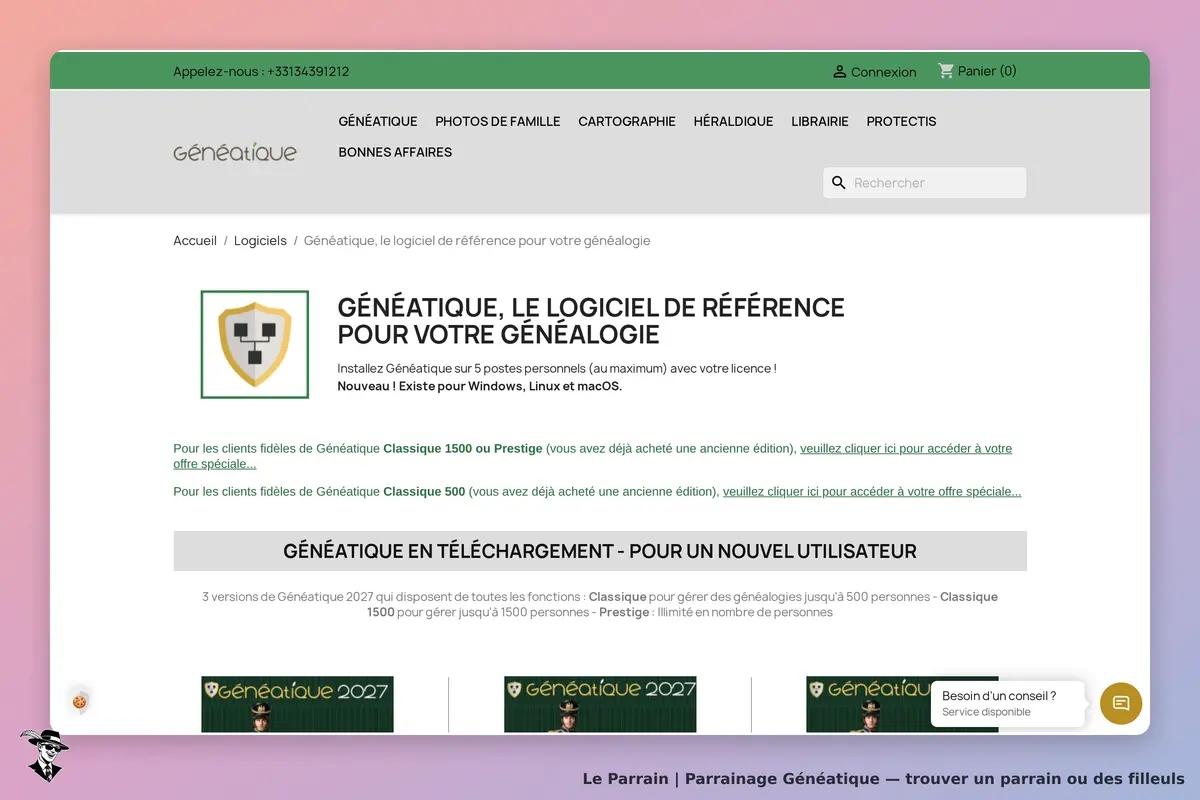Click the text Nouveau ! Existe pour Windows, Linux et macOS.
Image resolution: width=1200 pixels, height=800 pixels.
tap(480, 386)
